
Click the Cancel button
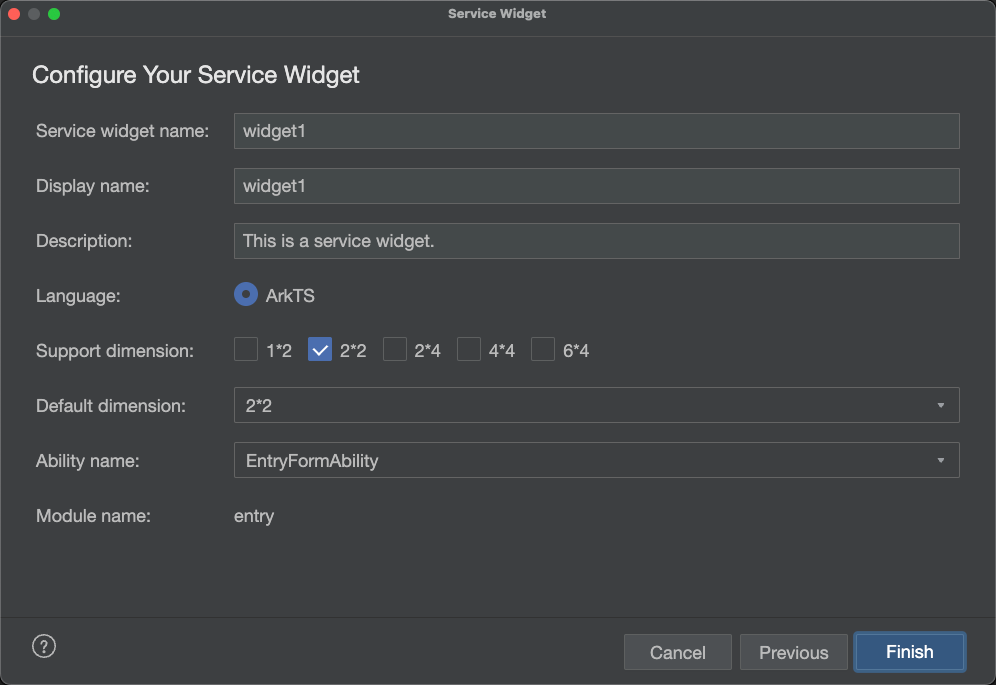tap(678, 652)
